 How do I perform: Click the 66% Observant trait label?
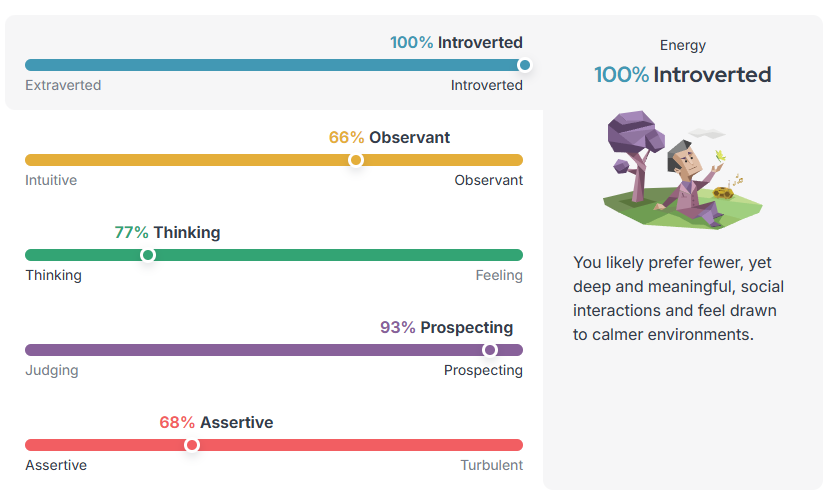pyautogui.click(x=389, y=137)
